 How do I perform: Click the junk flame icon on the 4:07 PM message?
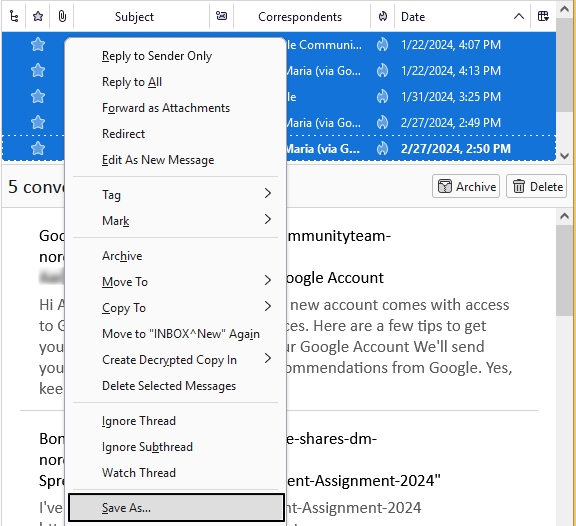382,45
